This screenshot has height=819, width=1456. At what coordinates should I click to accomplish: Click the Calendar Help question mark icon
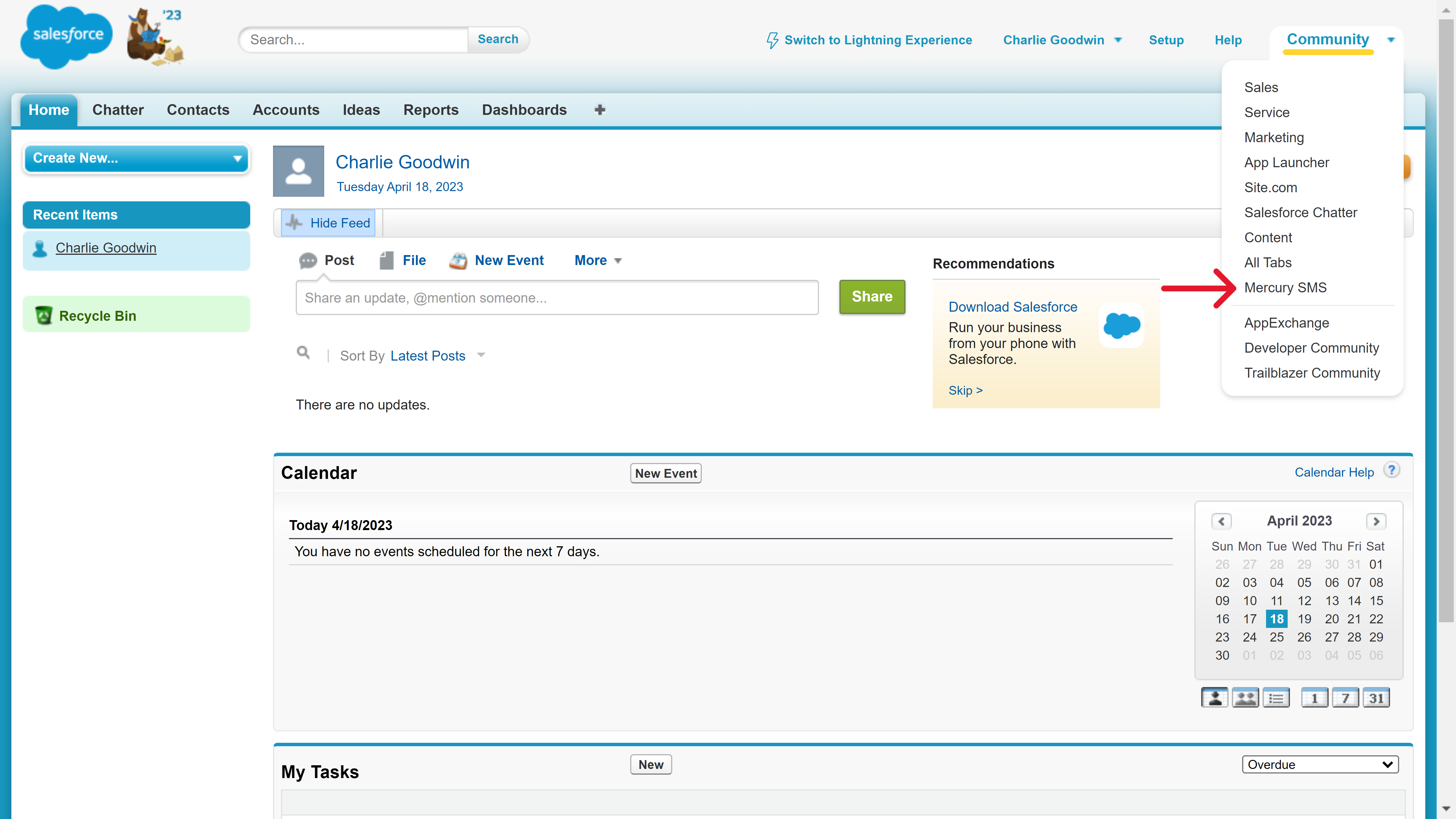pyautogui.click(x=1391, y=470)
